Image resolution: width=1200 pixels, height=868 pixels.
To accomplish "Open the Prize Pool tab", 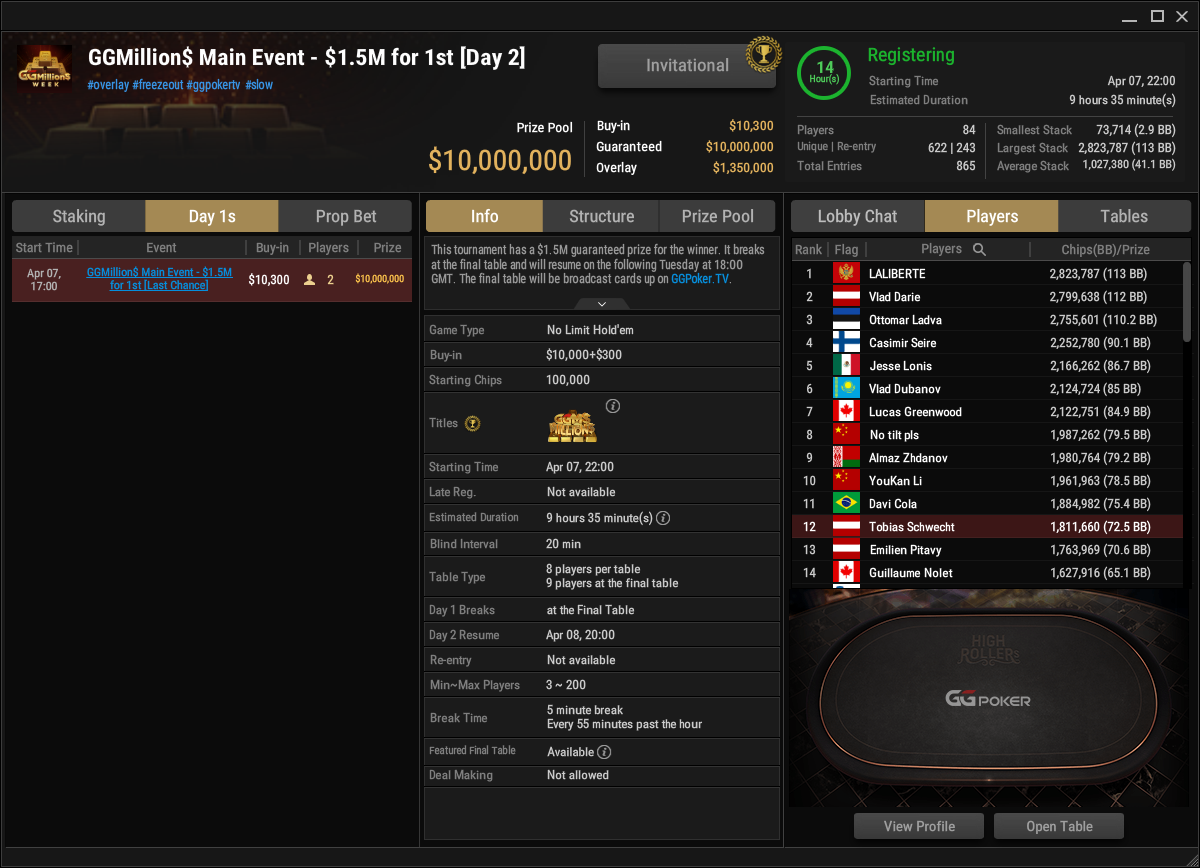I will 718,216.
